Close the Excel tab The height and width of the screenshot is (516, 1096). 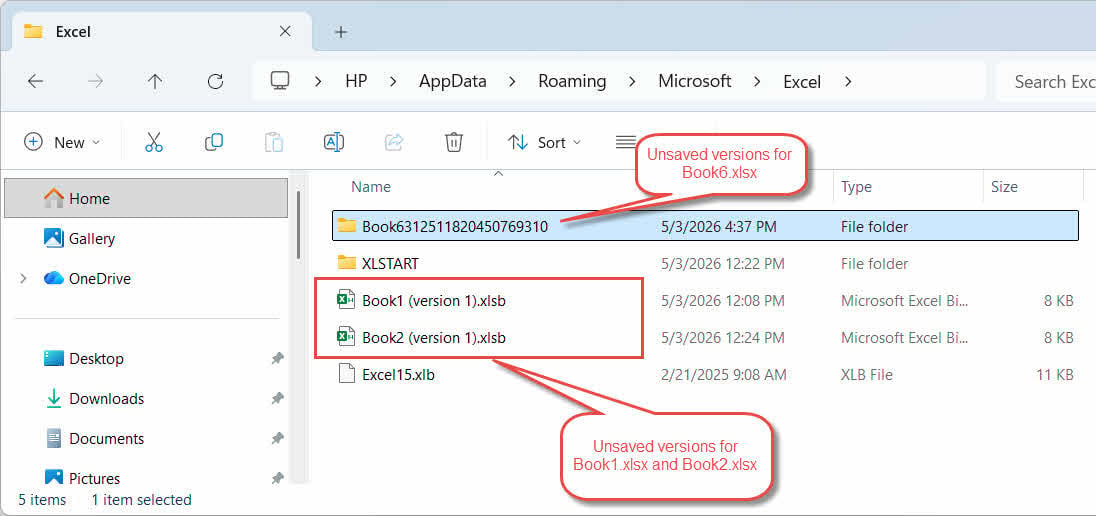(285, 31)
